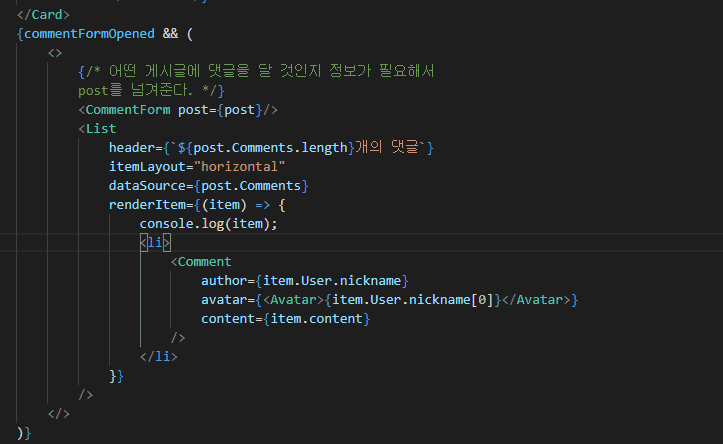Click the 개의 댓글 text in header
This screenshot has width=723, height=444.
point(389,147)
